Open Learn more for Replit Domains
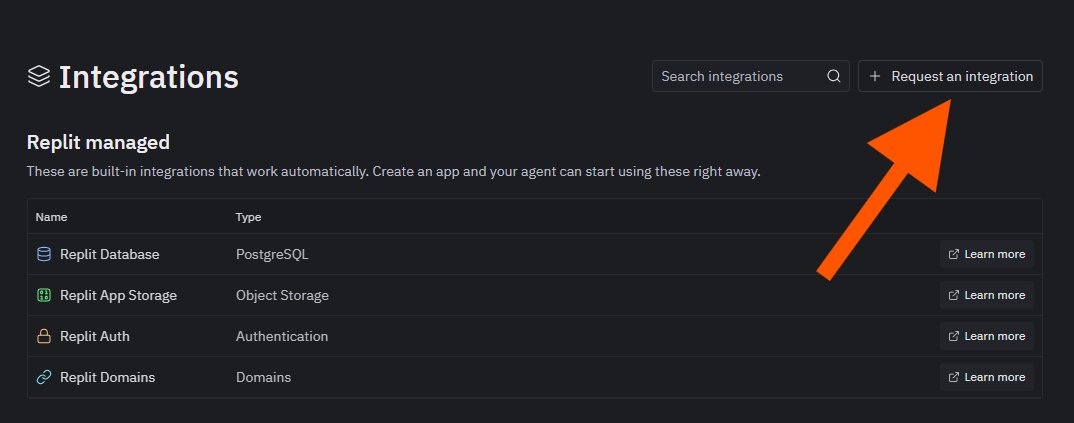This screenshot has height=423, width=1074. point(986,377)
